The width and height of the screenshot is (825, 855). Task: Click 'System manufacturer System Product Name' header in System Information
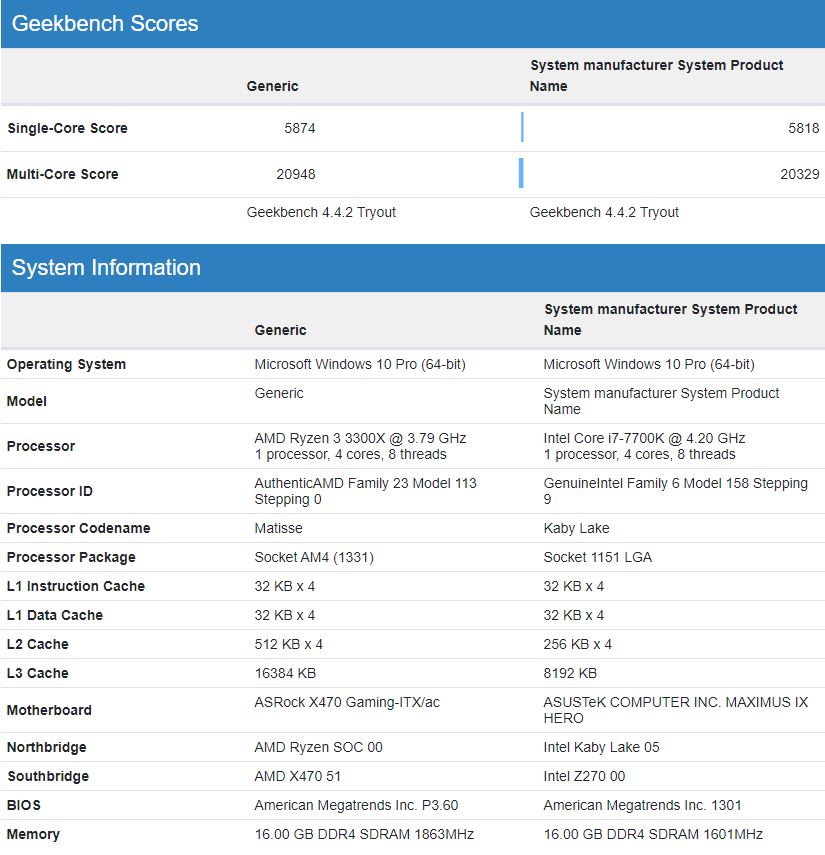[x=671, y=320]
